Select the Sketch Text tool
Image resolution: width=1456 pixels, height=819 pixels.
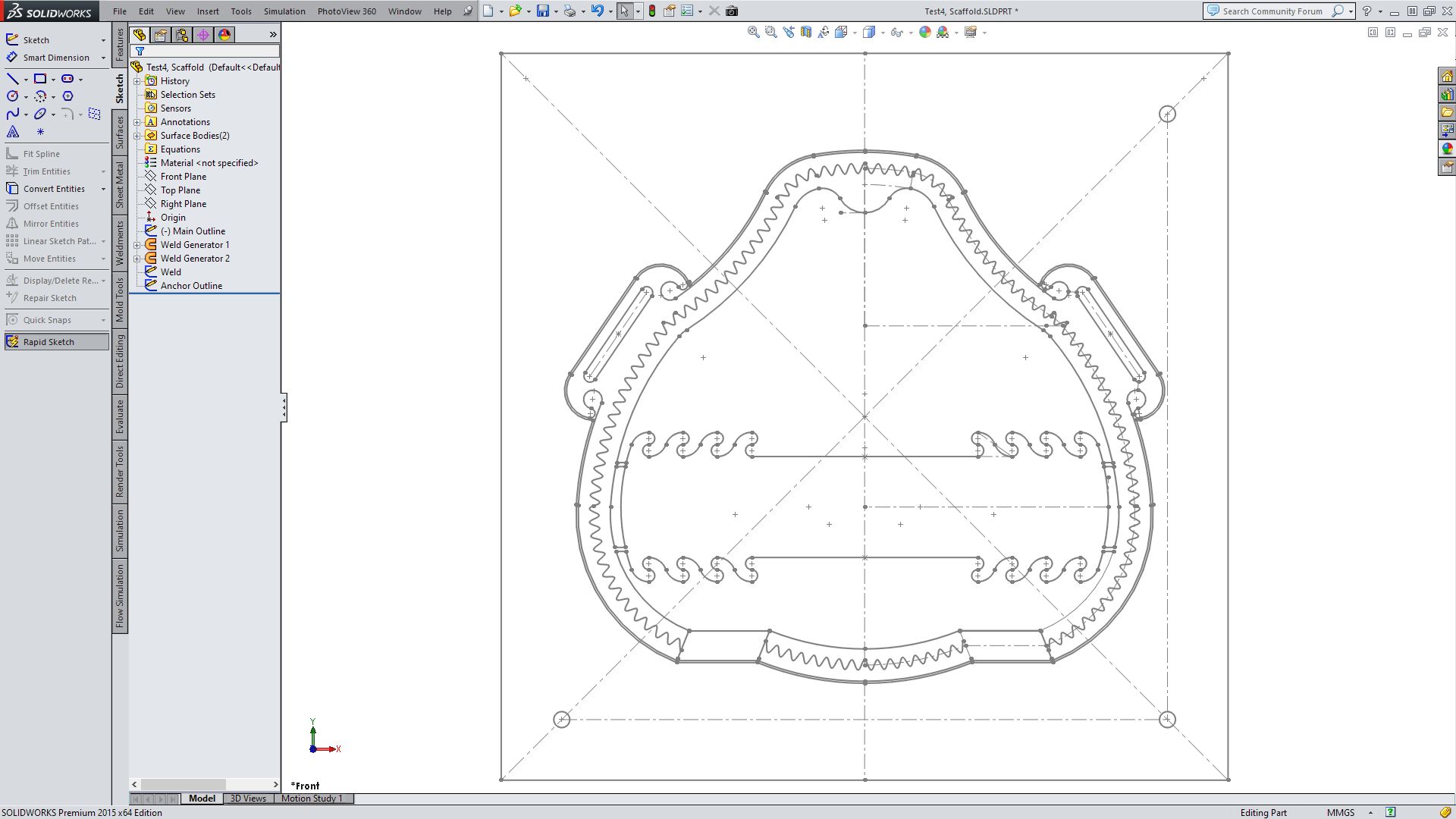tap(13, 132)
